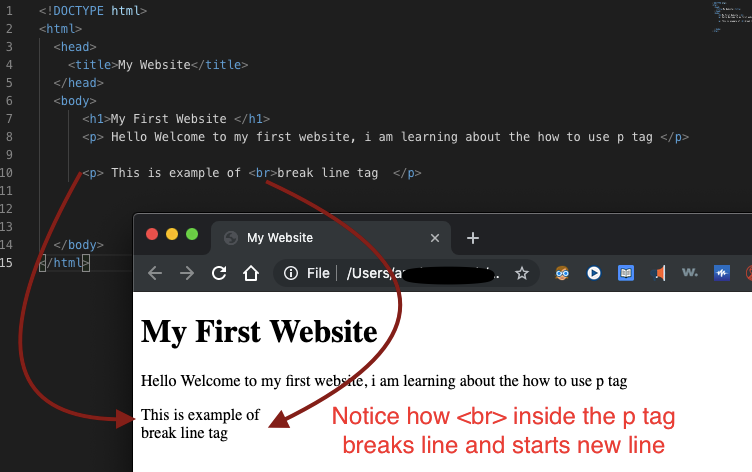Place cursor on the DOCTYPE html line
Image resolution: width=752 pixels, height=472 pixels.
tap(93, 11)
